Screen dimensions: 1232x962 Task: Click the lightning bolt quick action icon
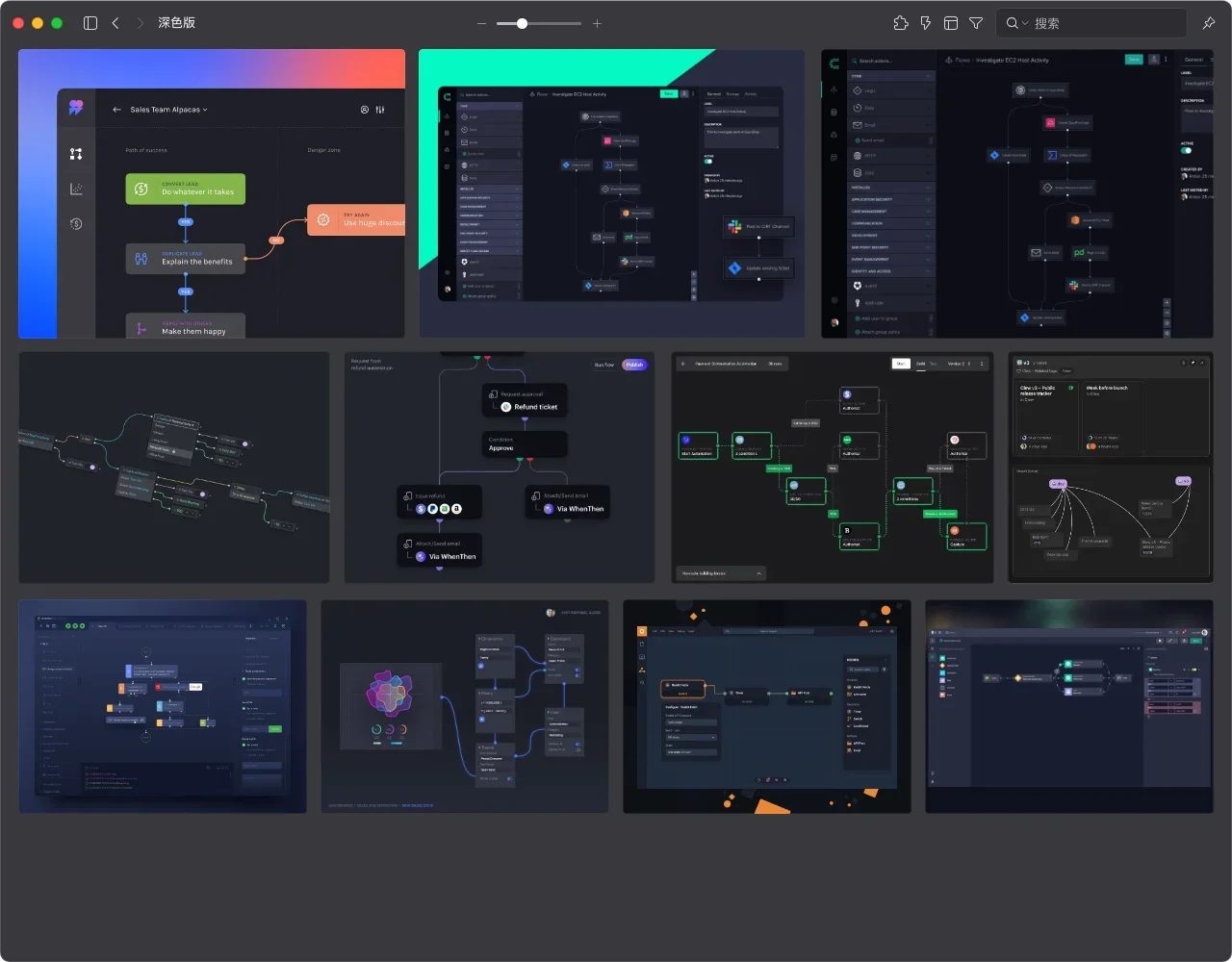925,23
